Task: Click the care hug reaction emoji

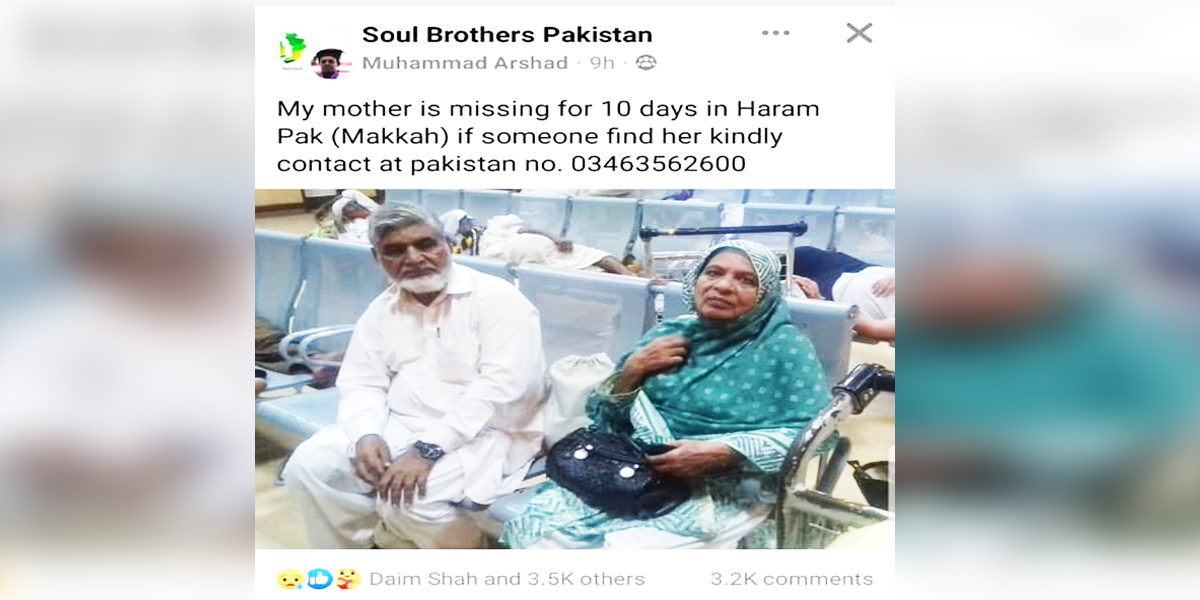Action: 348,579
